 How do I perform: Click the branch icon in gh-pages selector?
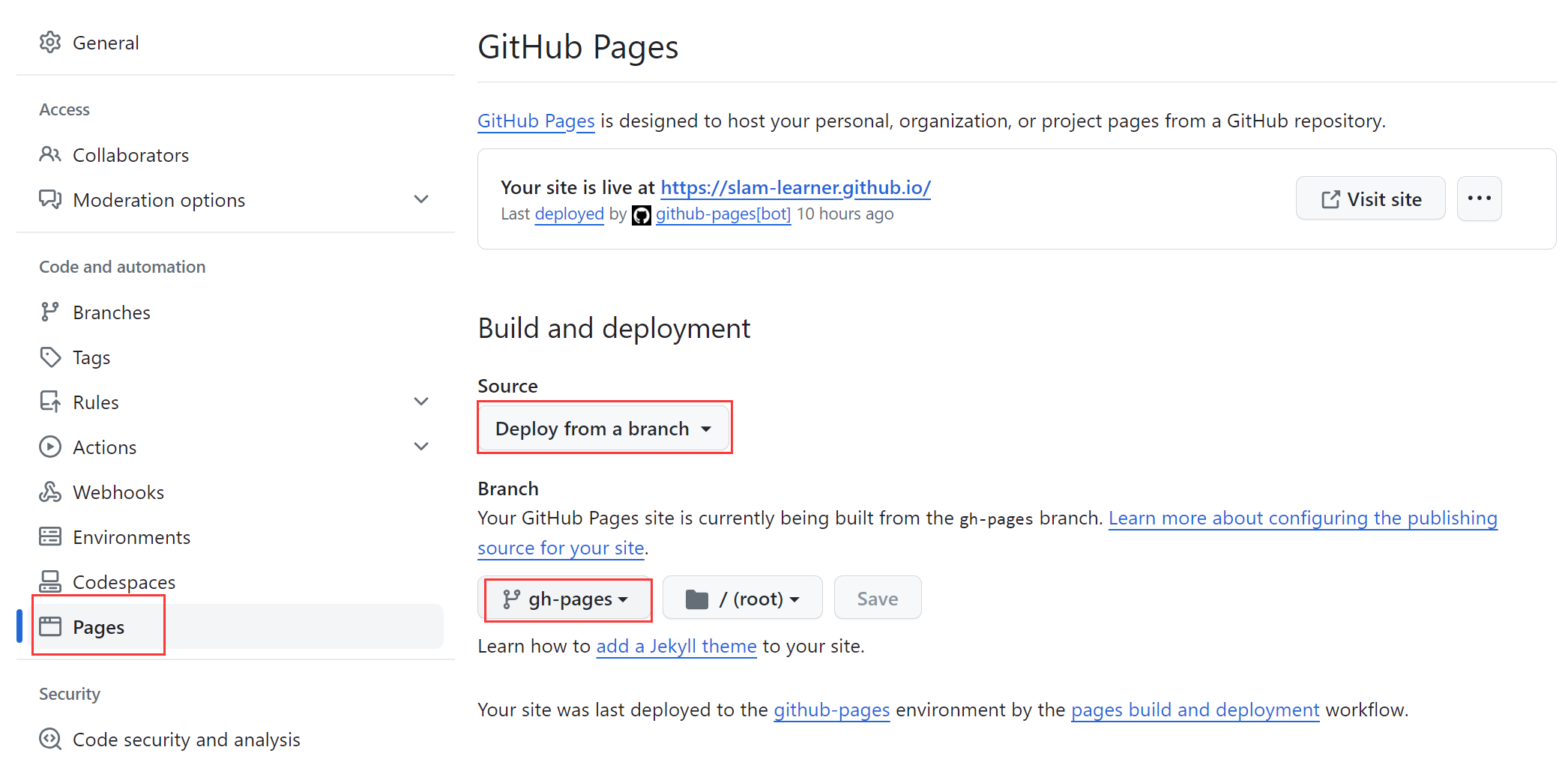pos(511,599)
